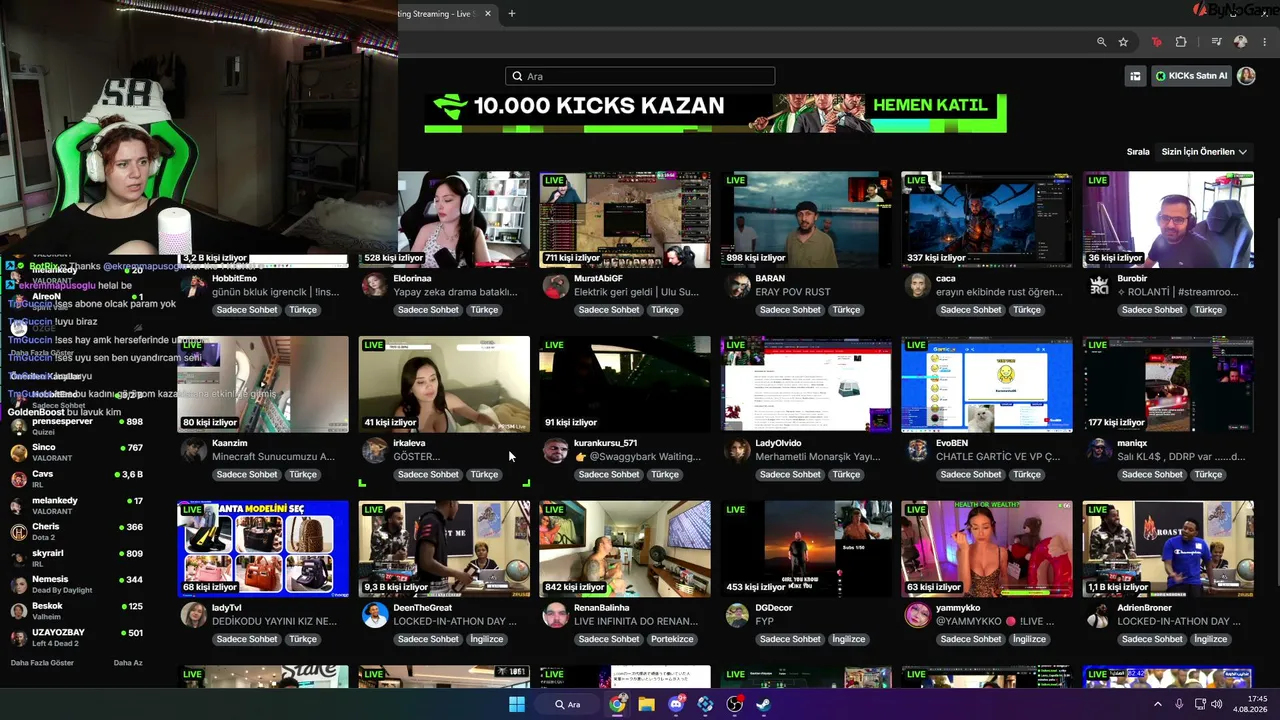Screen dimensions: 1280x720
Task: Click the Portekizce tag under RenanBalinha
Action: 672,639
